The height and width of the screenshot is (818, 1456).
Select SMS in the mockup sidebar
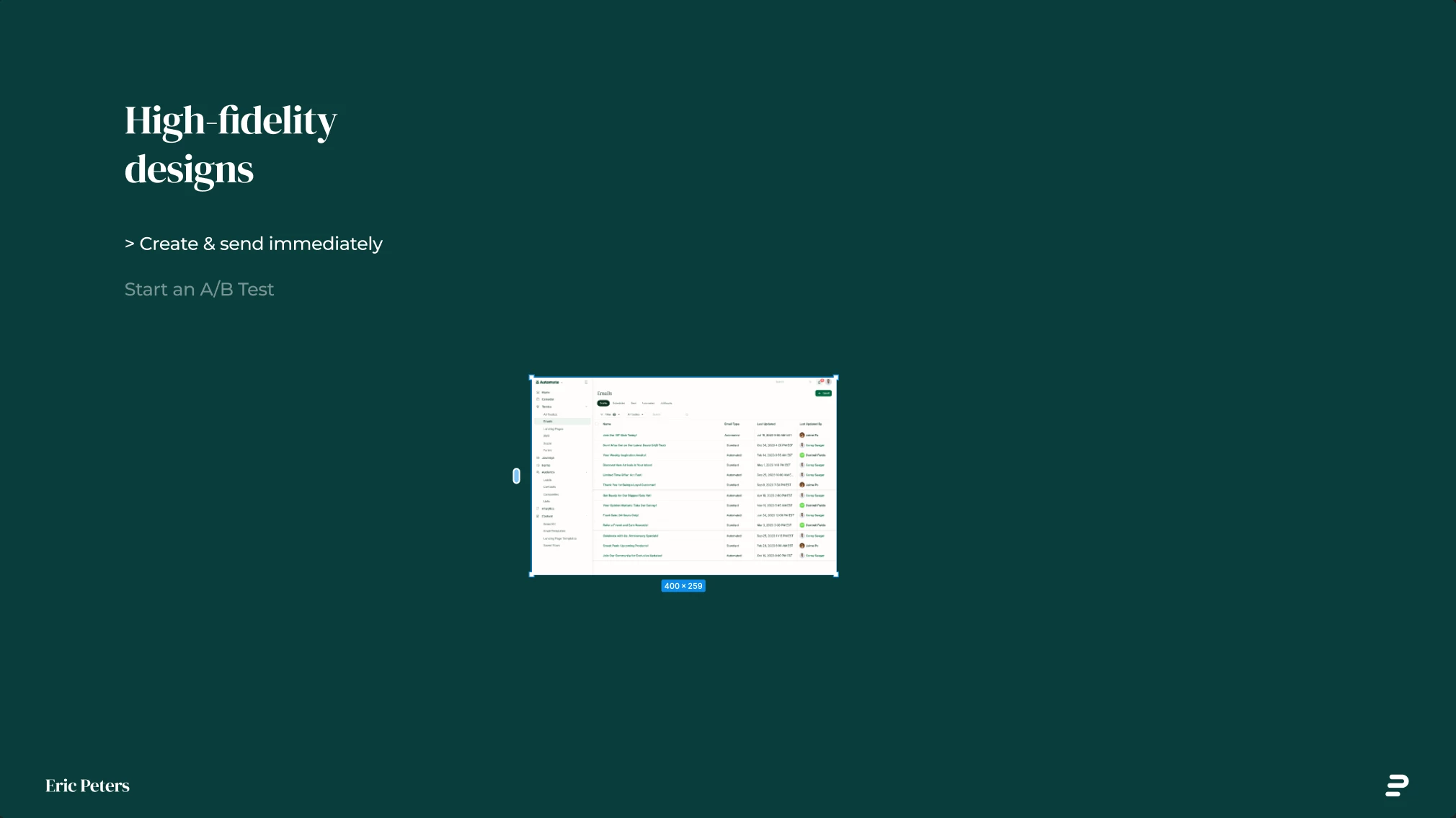[x=546, y=436]
